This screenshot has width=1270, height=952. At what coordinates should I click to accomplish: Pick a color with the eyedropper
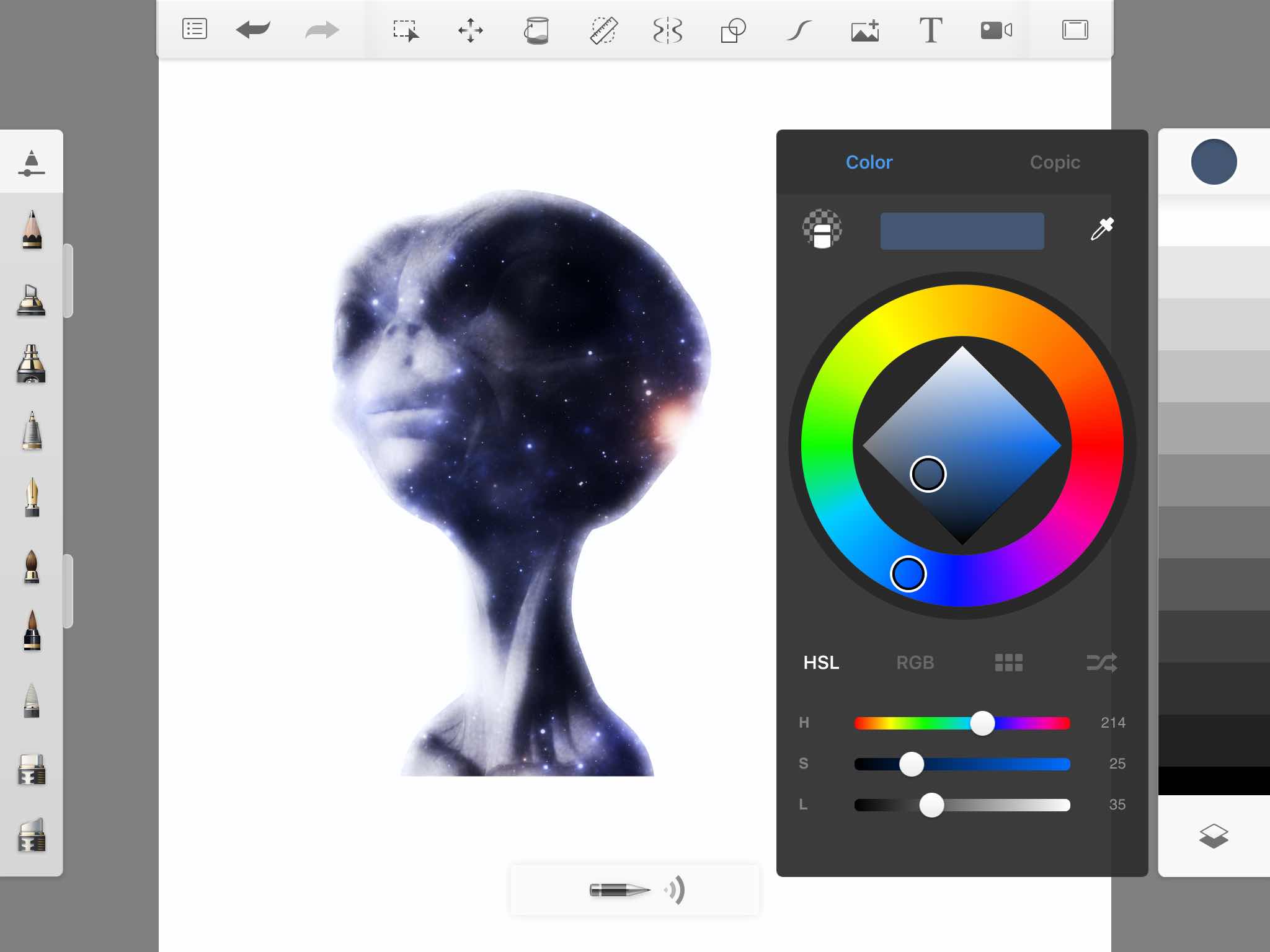[x=1102, y=229]
